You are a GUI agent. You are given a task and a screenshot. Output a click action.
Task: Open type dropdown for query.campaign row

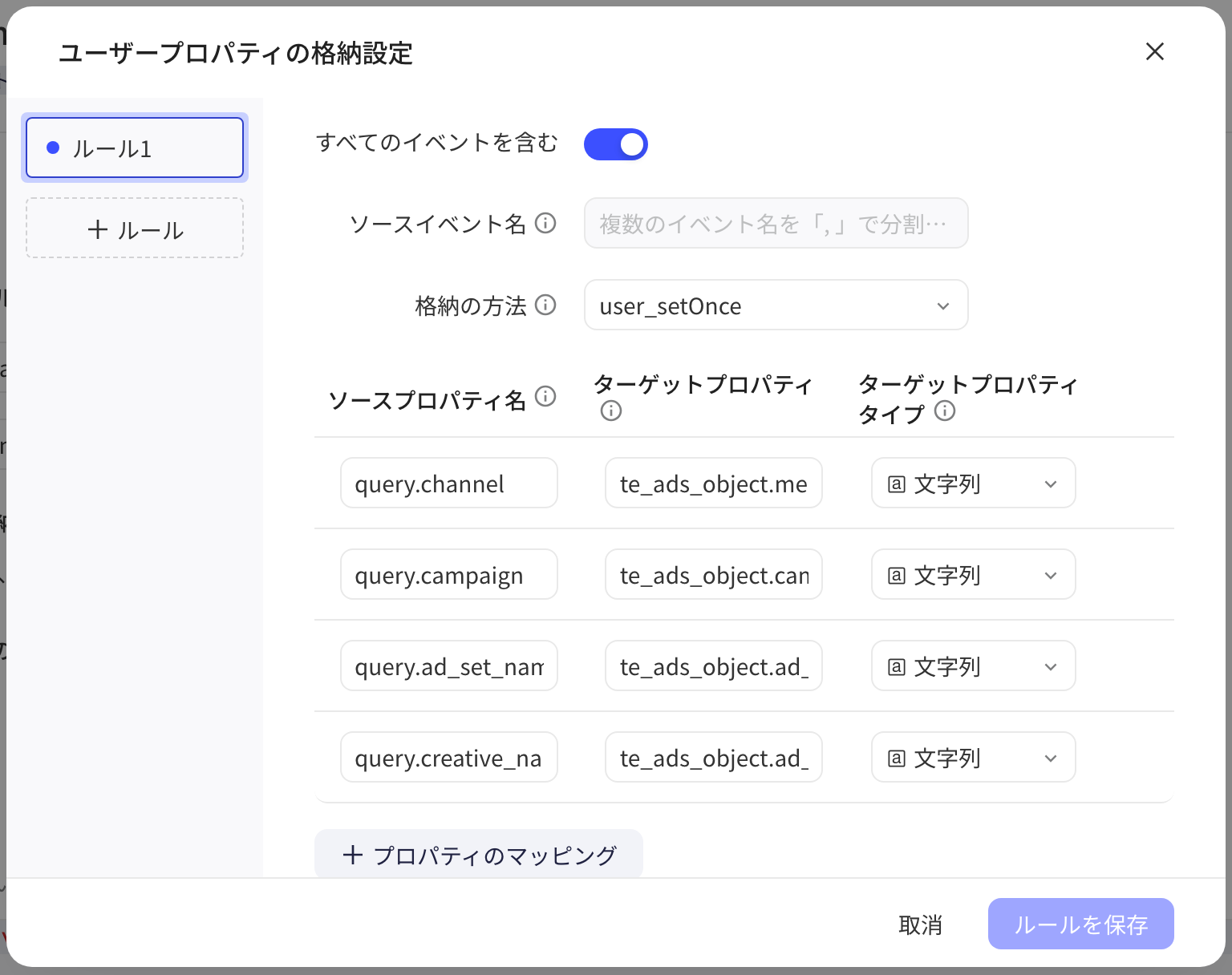(974, 574)
